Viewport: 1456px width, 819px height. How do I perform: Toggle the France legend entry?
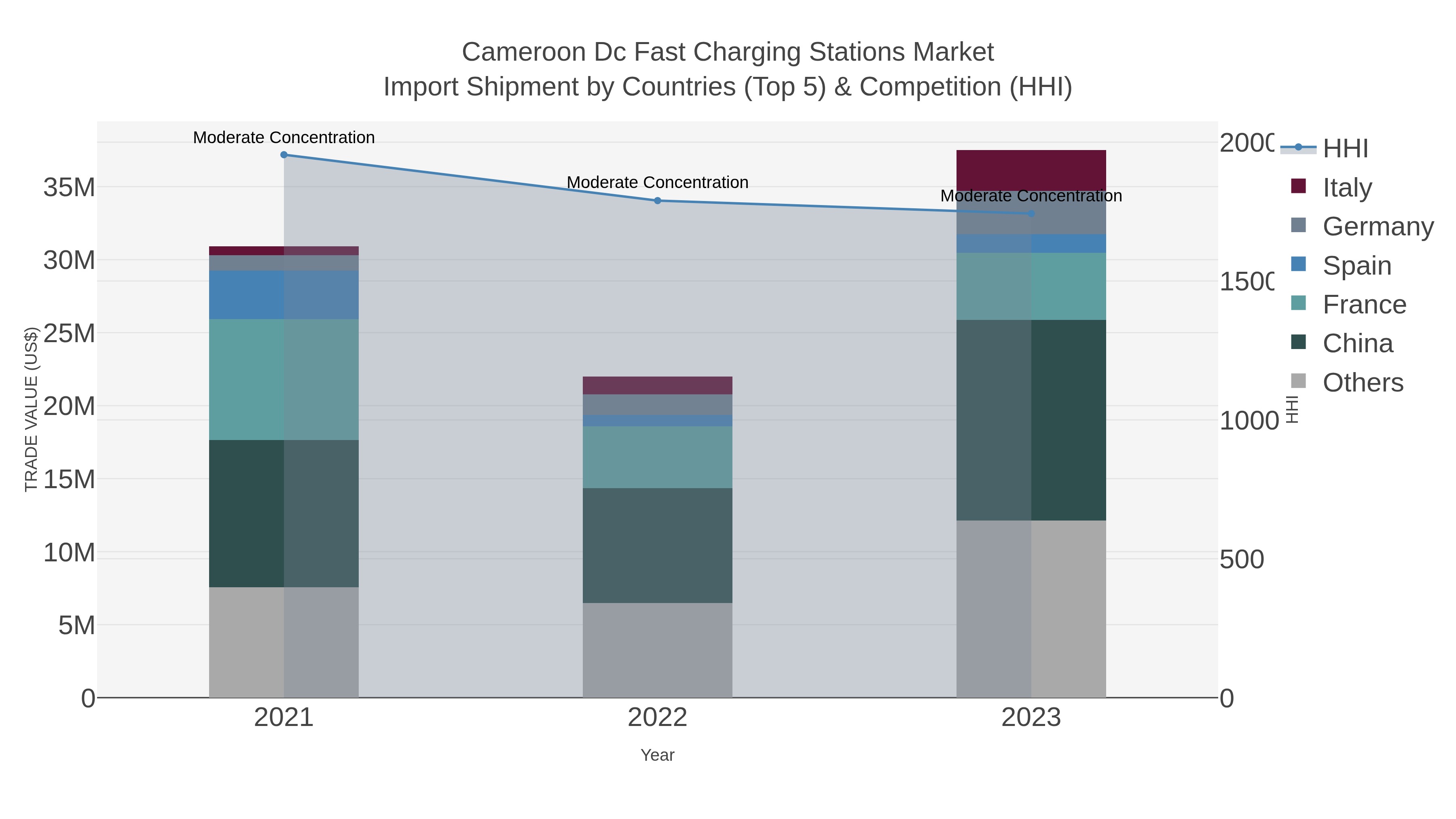pyautogui.click(x=1348, y=304)
